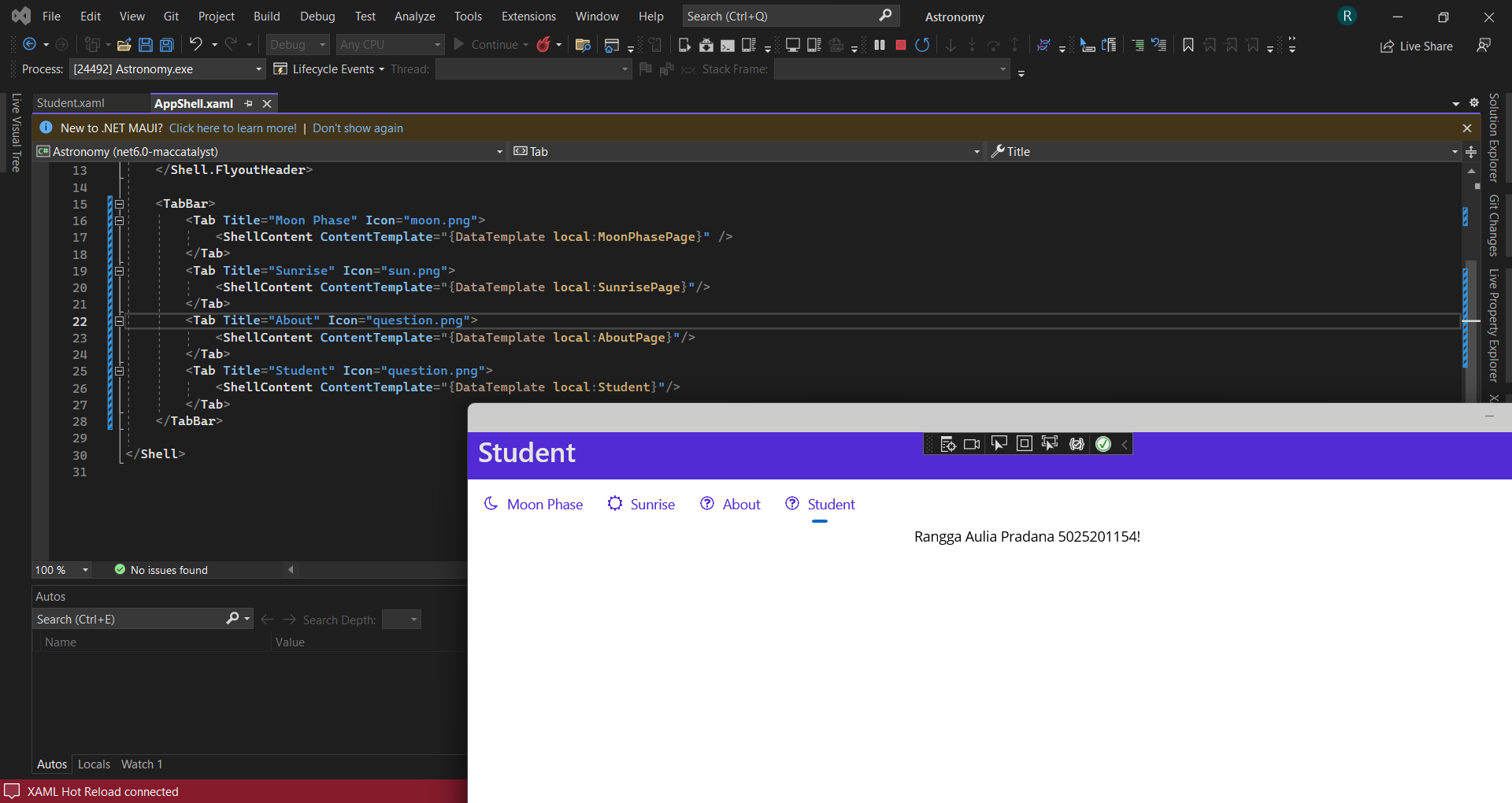
Task: Enable element selection in the running app toolbar
Action: click(999, 443)
